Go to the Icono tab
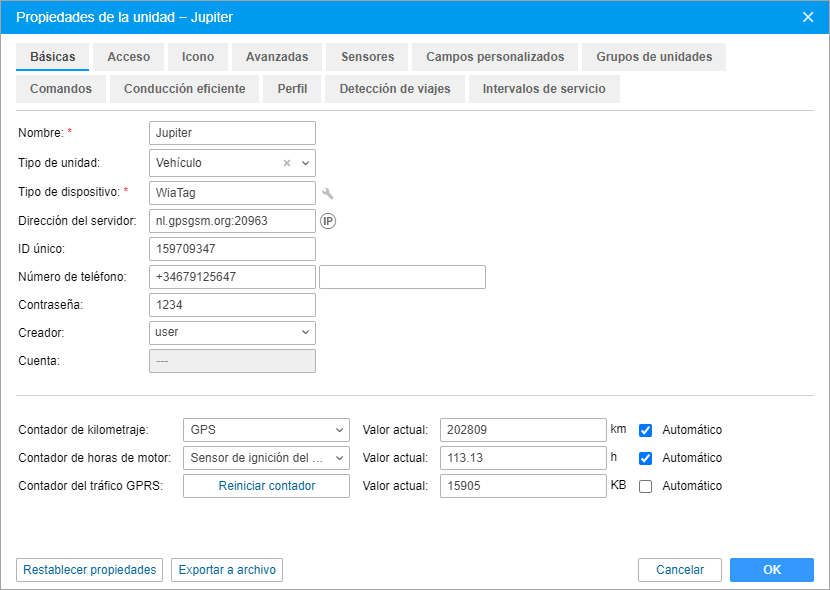The image size is (830, 590). point(198,57)
